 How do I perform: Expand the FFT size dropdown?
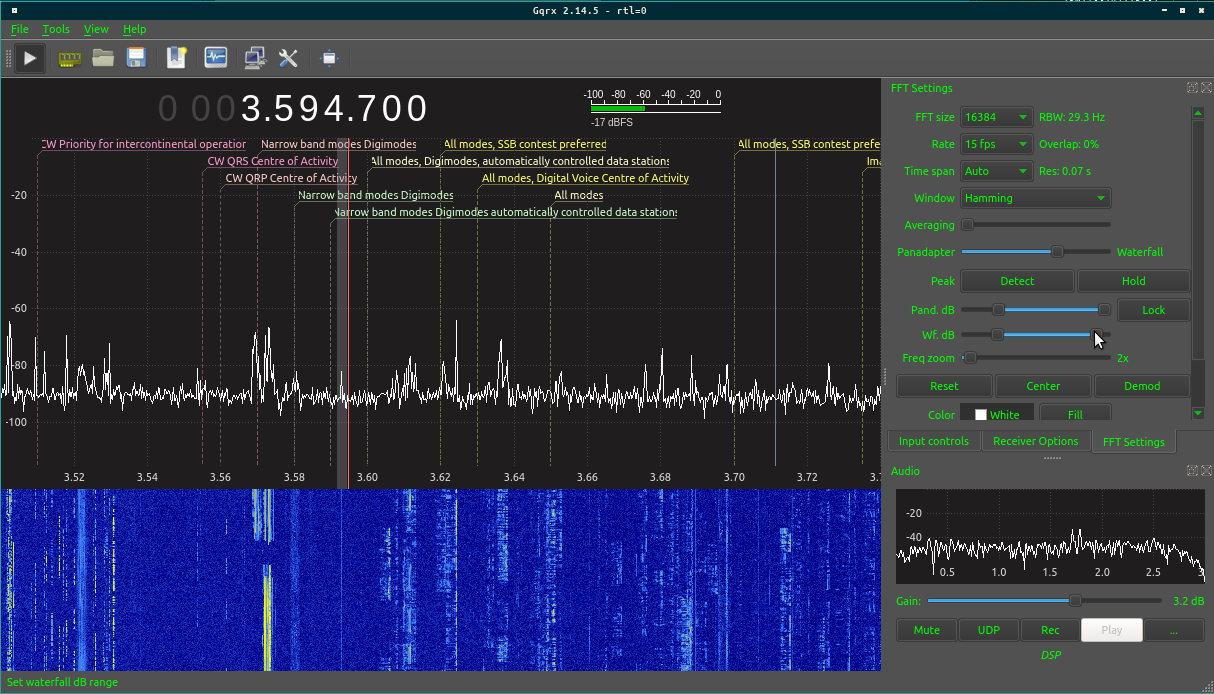coord(996,117)
